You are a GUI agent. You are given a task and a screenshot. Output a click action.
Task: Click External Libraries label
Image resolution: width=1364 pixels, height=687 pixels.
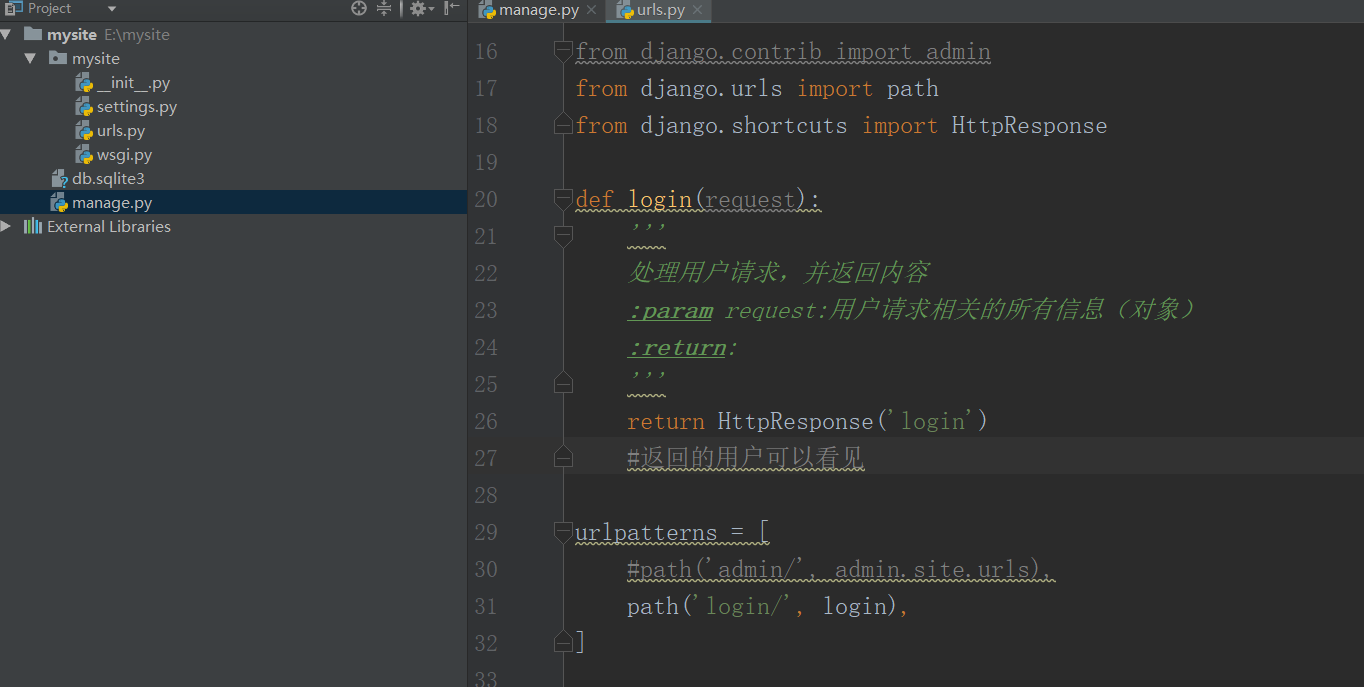tap(109, 227)
